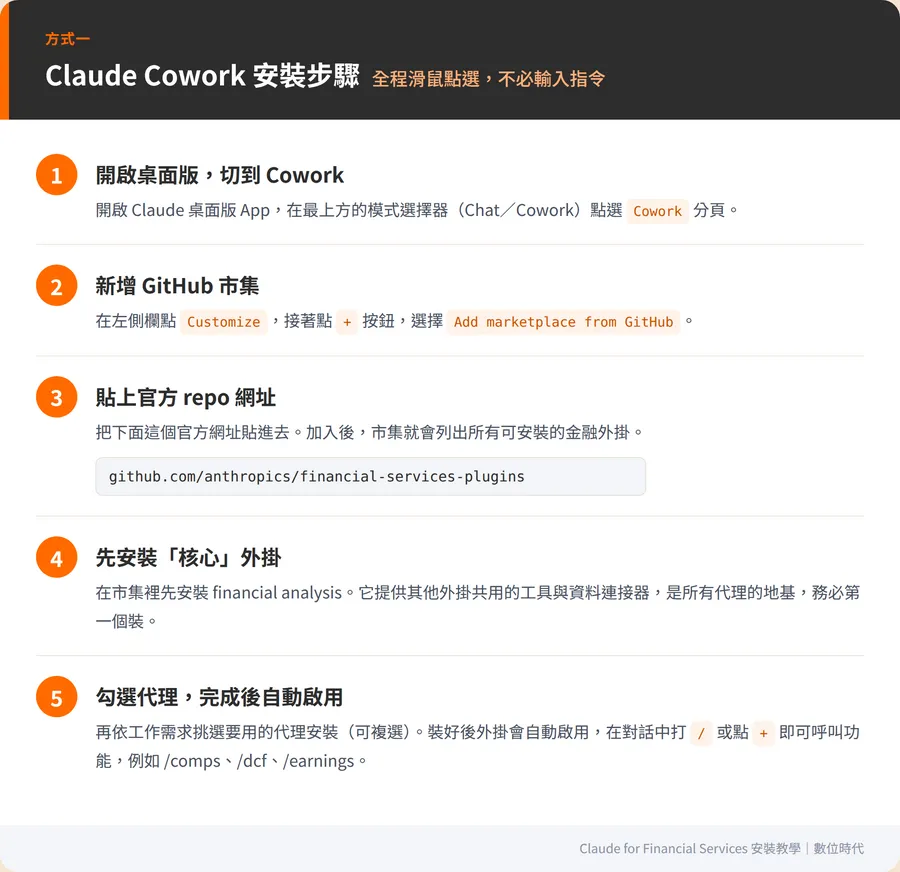Click the highlighted "Cowork" code chip

pyautogui.click(x=657, y=211)
